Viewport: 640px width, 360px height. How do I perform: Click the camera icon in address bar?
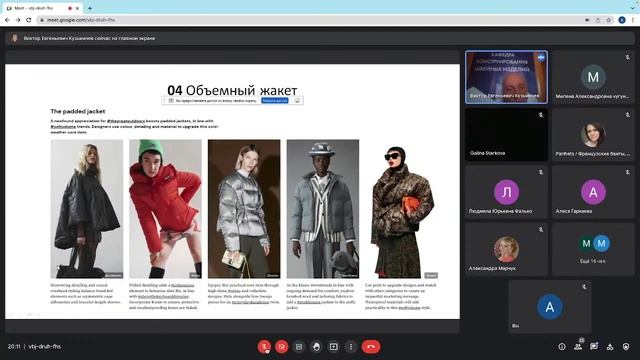point(587,20)
